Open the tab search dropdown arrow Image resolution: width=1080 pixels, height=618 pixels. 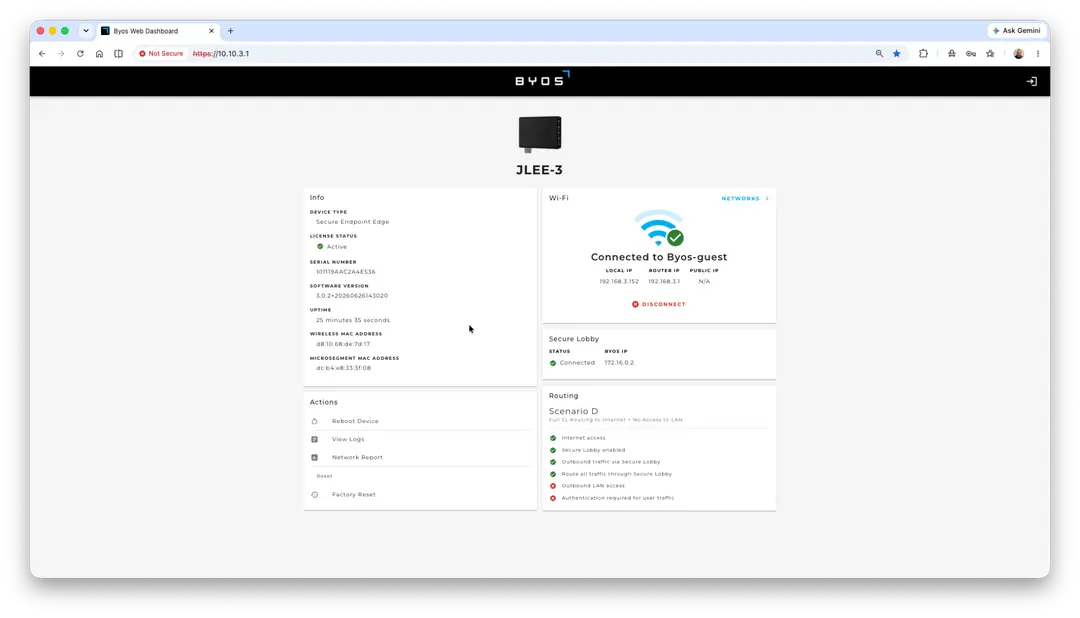click(x=86, y=31)
